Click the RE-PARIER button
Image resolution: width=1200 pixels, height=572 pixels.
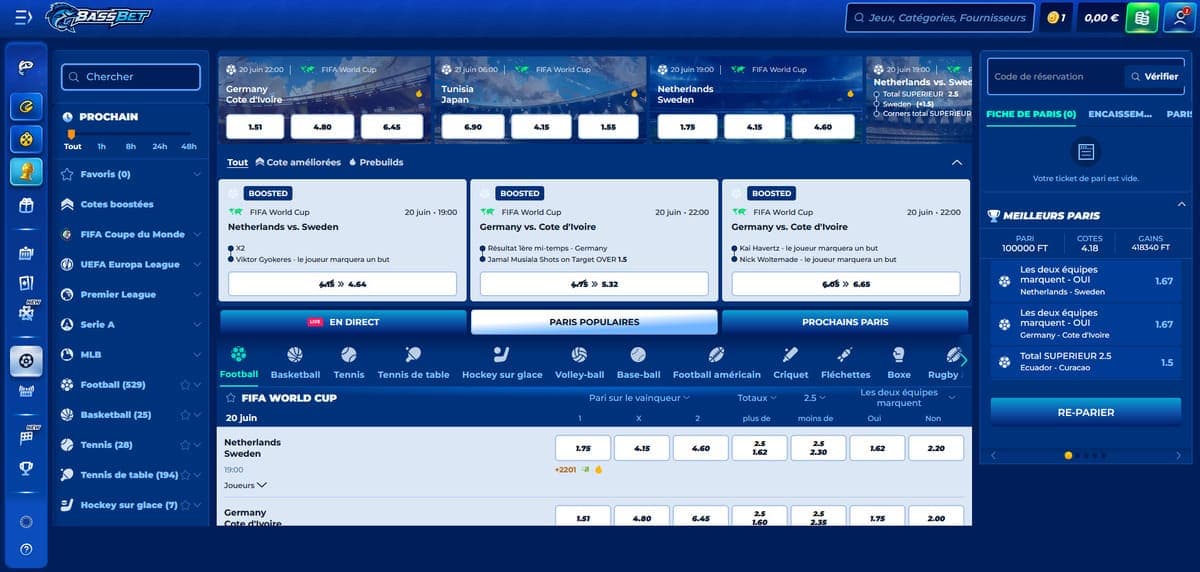[1086, 412]
